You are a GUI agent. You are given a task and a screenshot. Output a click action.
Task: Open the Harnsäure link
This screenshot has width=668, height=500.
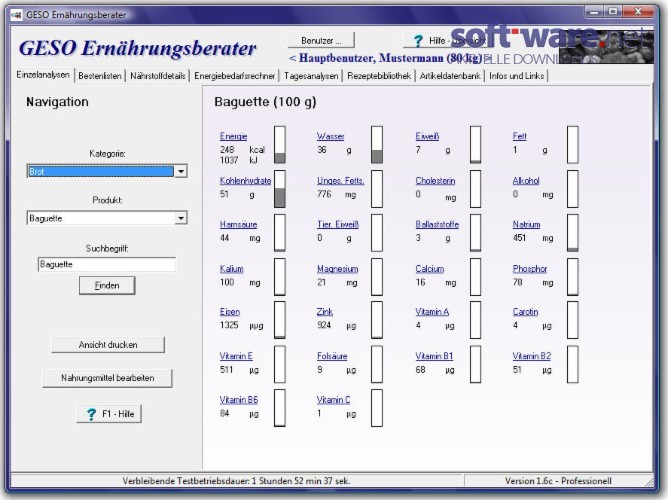point(239,224)
